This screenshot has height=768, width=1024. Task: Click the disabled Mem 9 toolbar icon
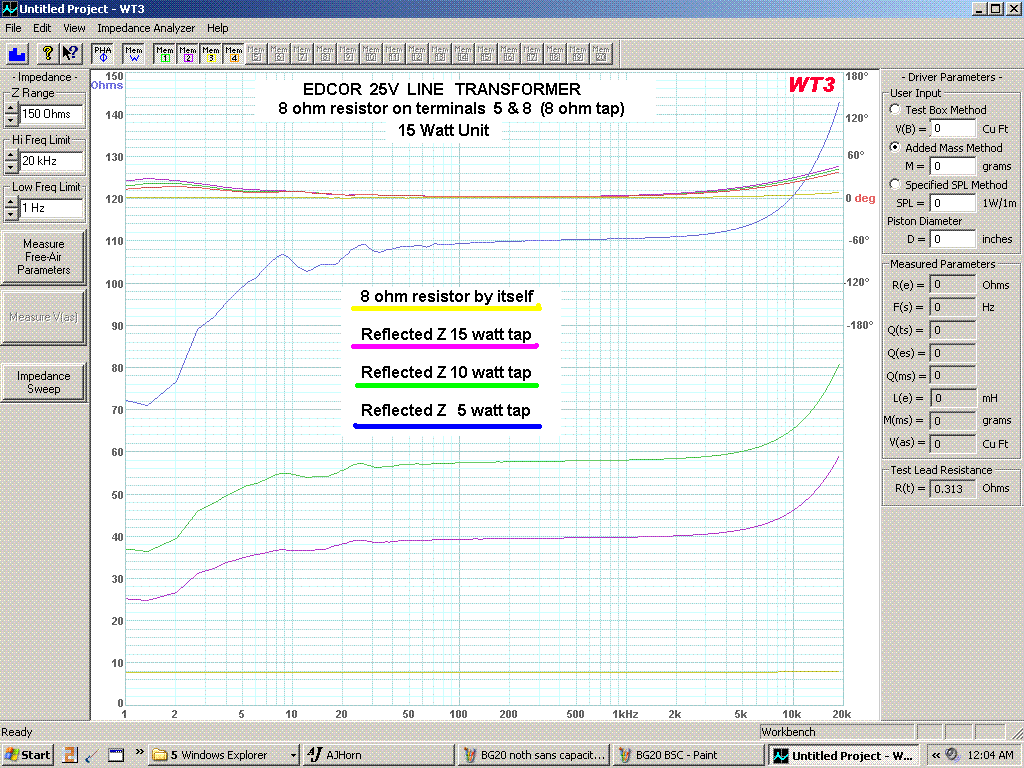(x=348, y=54)
